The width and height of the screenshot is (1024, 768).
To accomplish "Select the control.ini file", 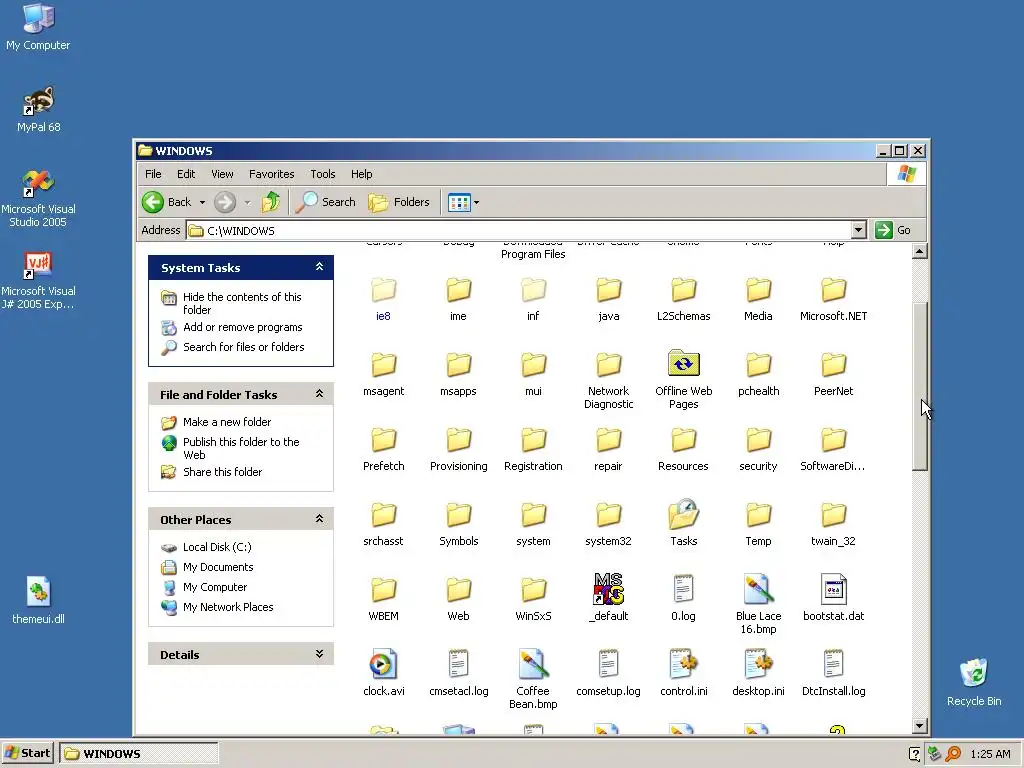I will 684,673.
